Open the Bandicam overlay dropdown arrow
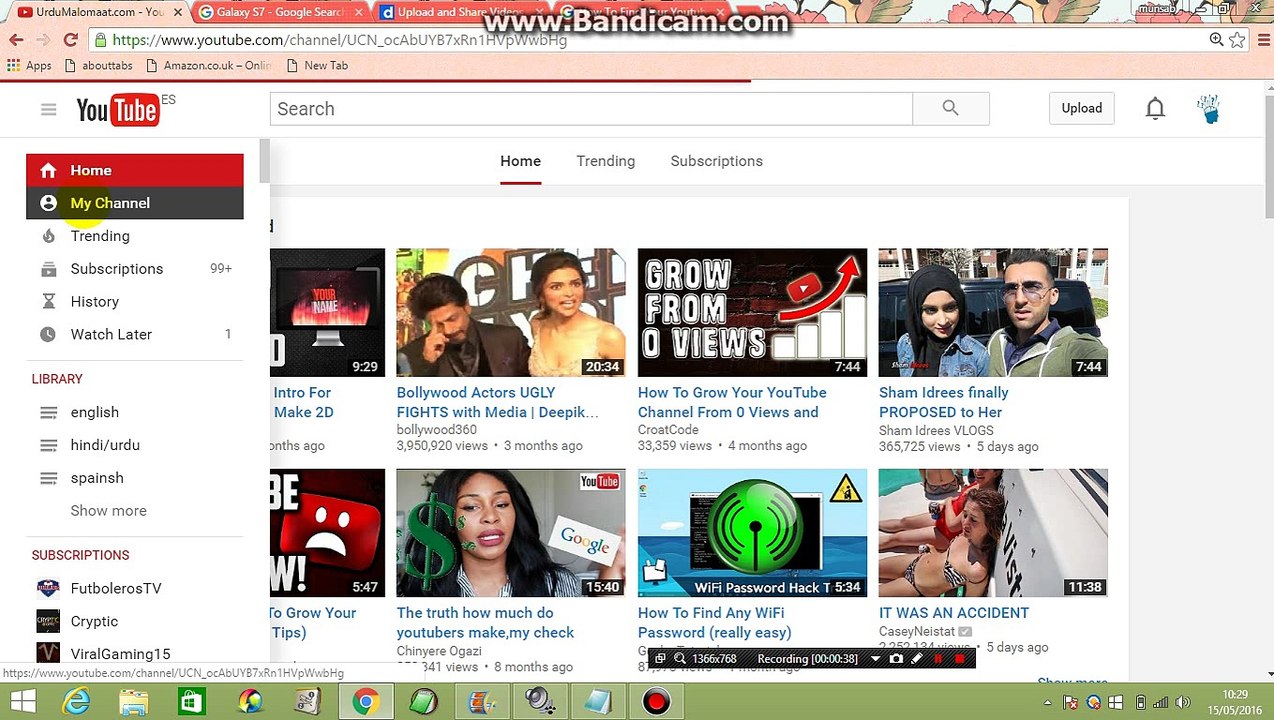This screenshot has width=1274, height=720. [x=876, y=659]
